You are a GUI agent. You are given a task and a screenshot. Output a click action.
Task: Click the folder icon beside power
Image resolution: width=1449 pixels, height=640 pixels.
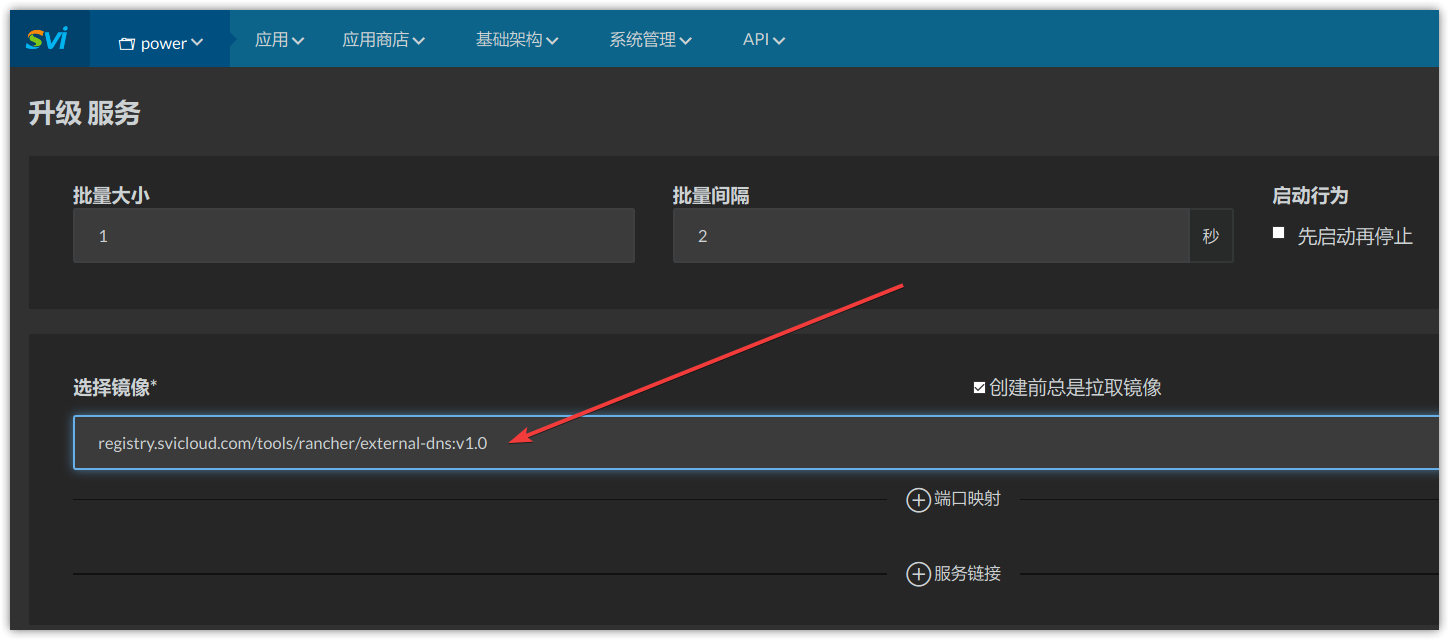point(127,44)
